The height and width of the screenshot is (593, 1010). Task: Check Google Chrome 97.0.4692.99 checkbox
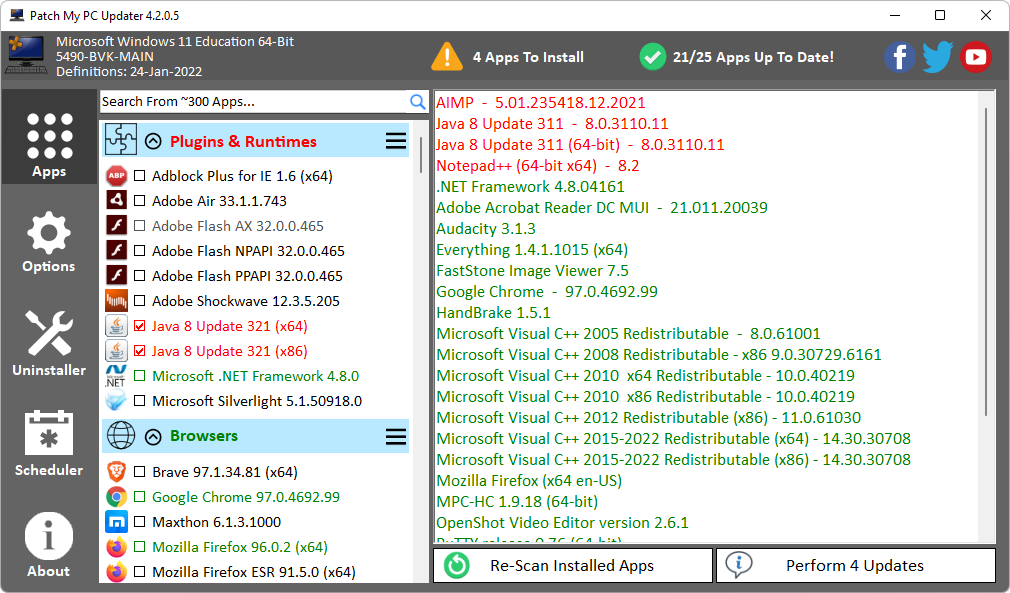[x=139, y=497]
